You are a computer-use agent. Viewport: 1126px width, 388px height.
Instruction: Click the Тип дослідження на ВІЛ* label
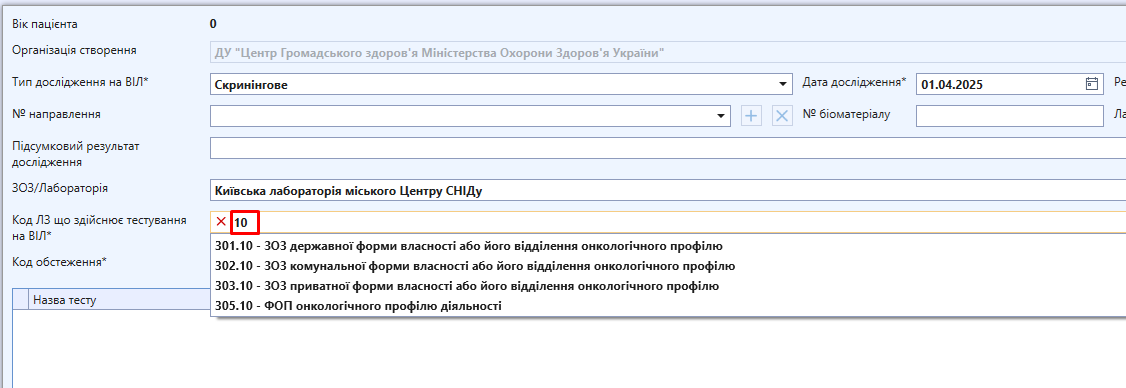[x=80, y=82]
